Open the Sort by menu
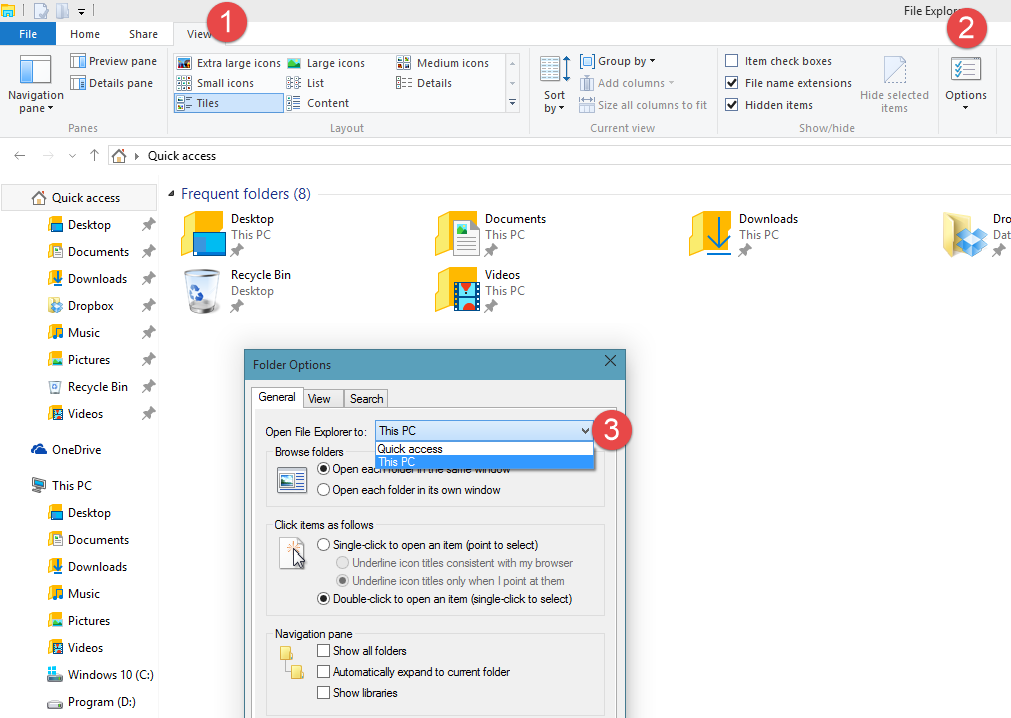 click(554, 84)
